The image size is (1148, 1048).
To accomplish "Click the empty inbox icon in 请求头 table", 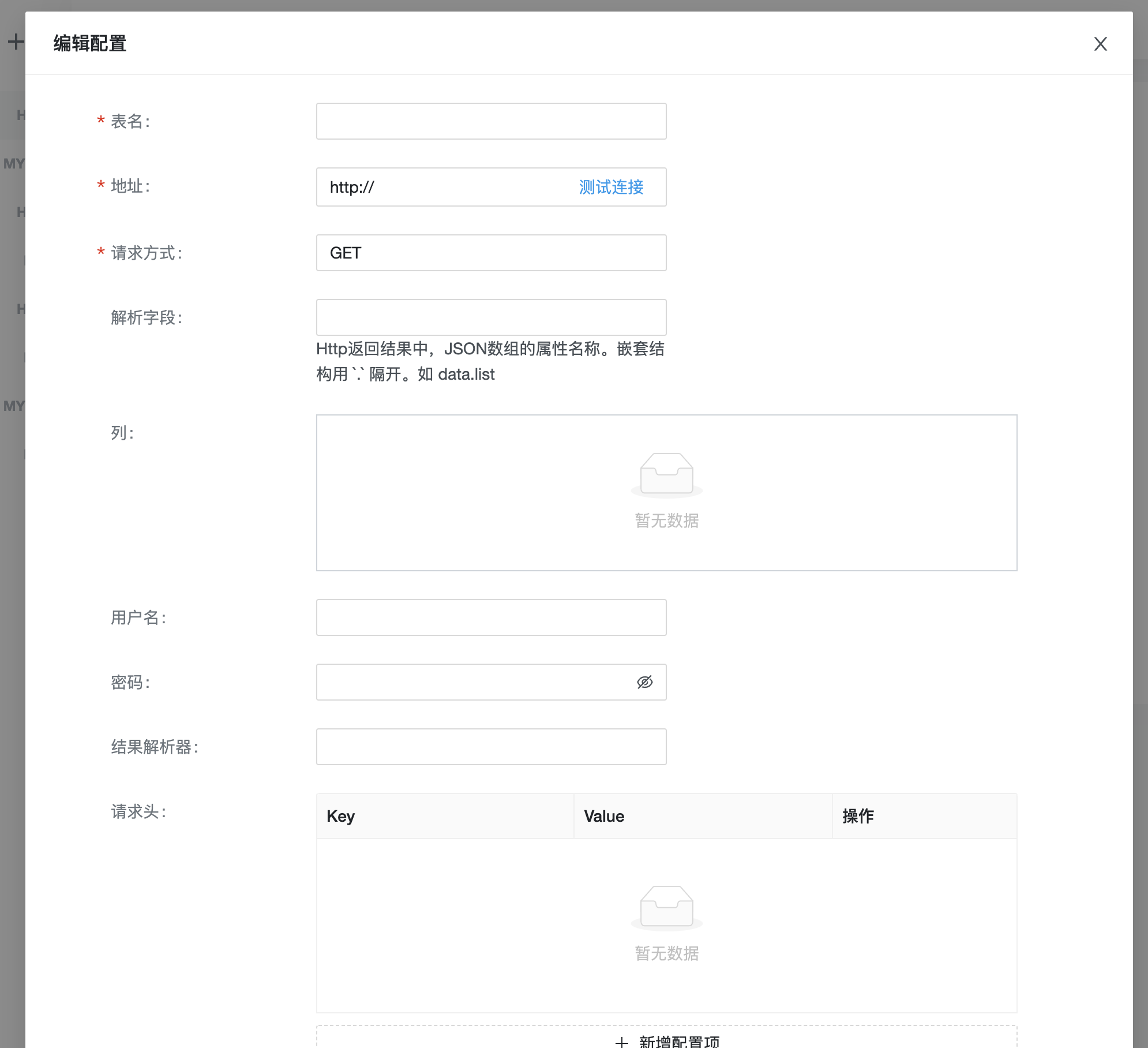I will click(x=666, y=908).
